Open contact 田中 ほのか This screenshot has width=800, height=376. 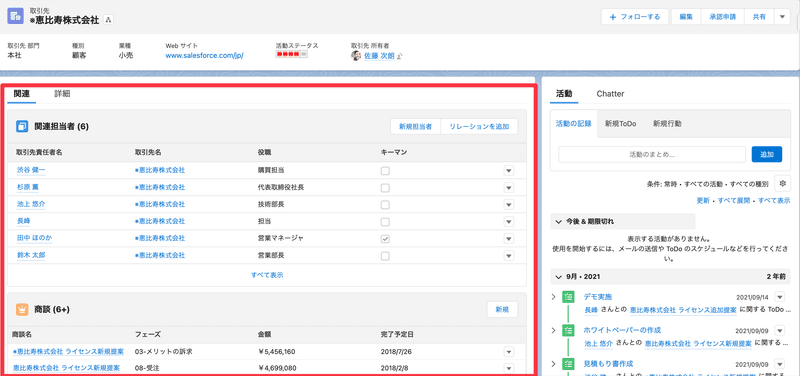tap(34, 238)
